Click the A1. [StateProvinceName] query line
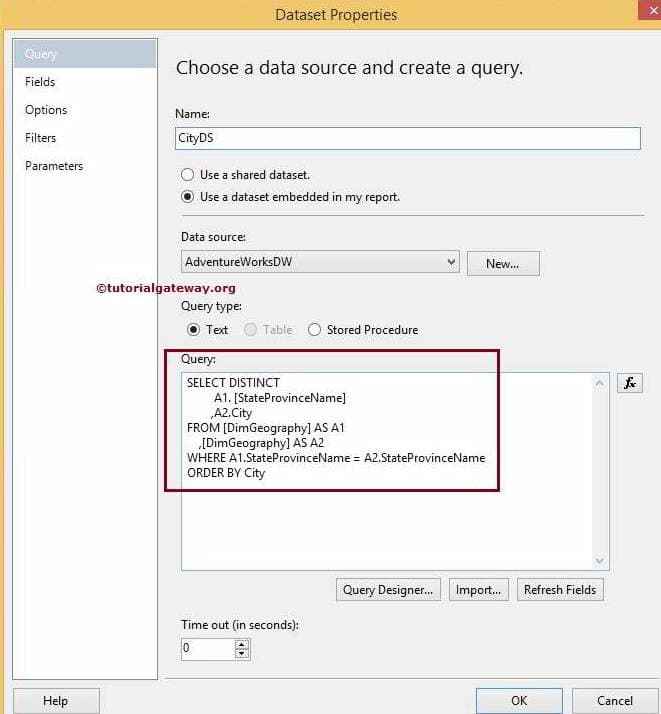 [280, 398]
